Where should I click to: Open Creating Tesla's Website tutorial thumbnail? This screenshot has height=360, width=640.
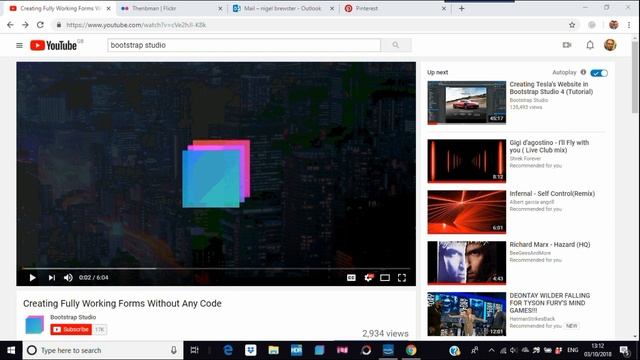point(467,102)
